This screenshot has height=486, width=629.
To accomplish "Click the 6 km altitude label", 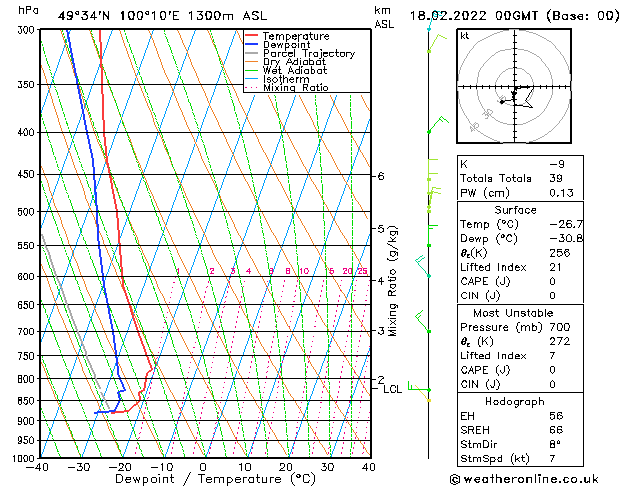I will coord(381,176).
